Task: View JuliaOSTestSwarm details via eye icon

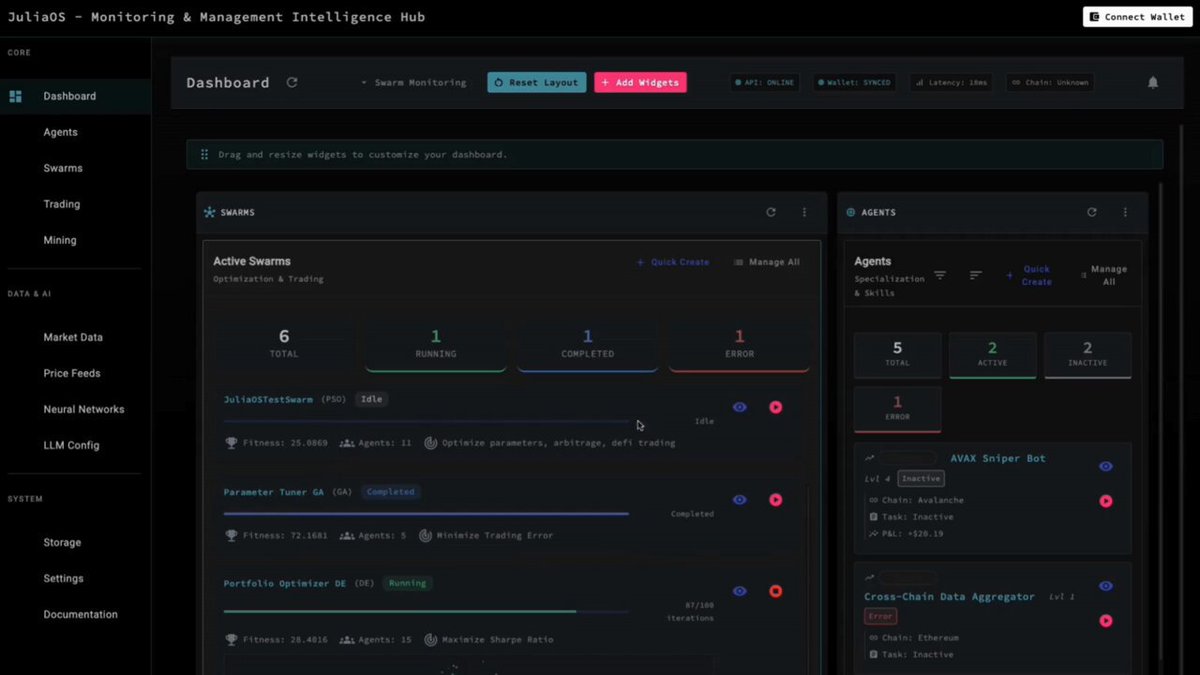Action: point(740,407)
